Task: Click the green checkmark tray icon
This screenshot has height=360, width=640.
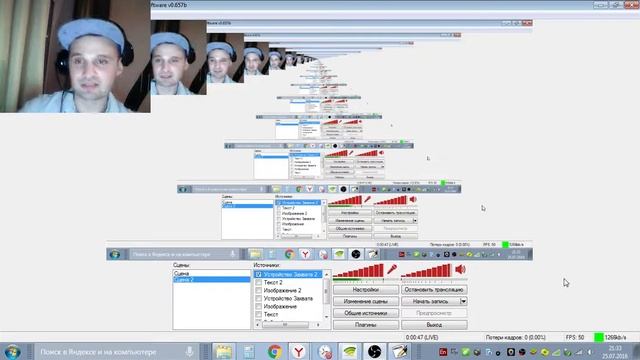Action: coord(466,352)
